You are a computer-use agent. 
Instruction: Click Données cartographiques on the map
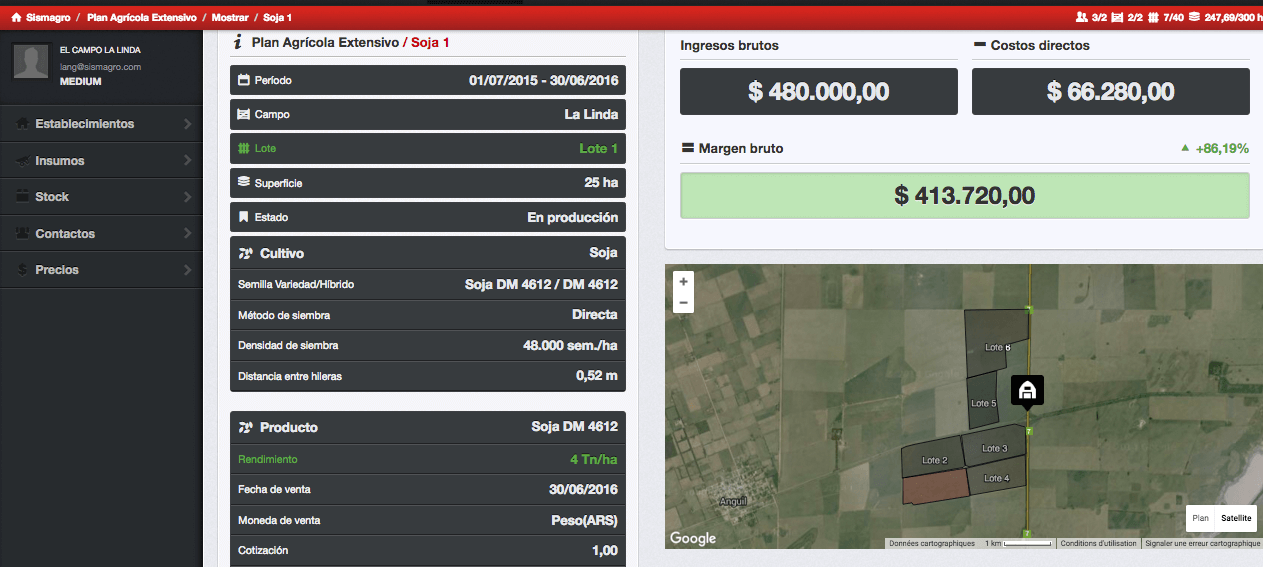pos(931,543)
